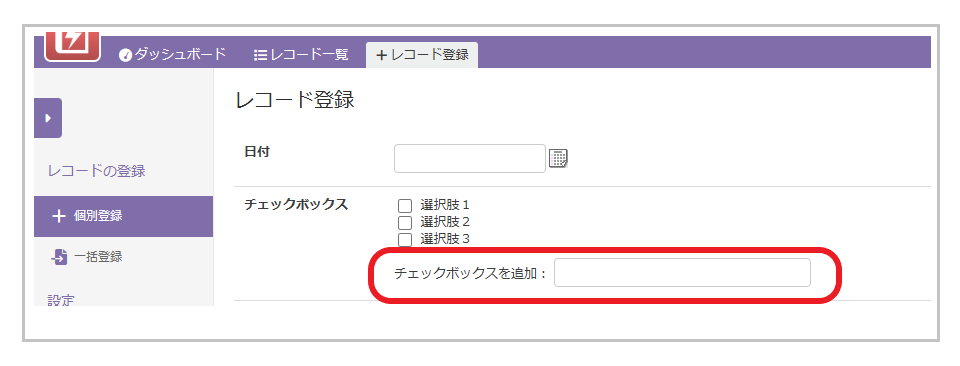
Task: Focus the 日付 date input field
Action: tap(470, 159)
